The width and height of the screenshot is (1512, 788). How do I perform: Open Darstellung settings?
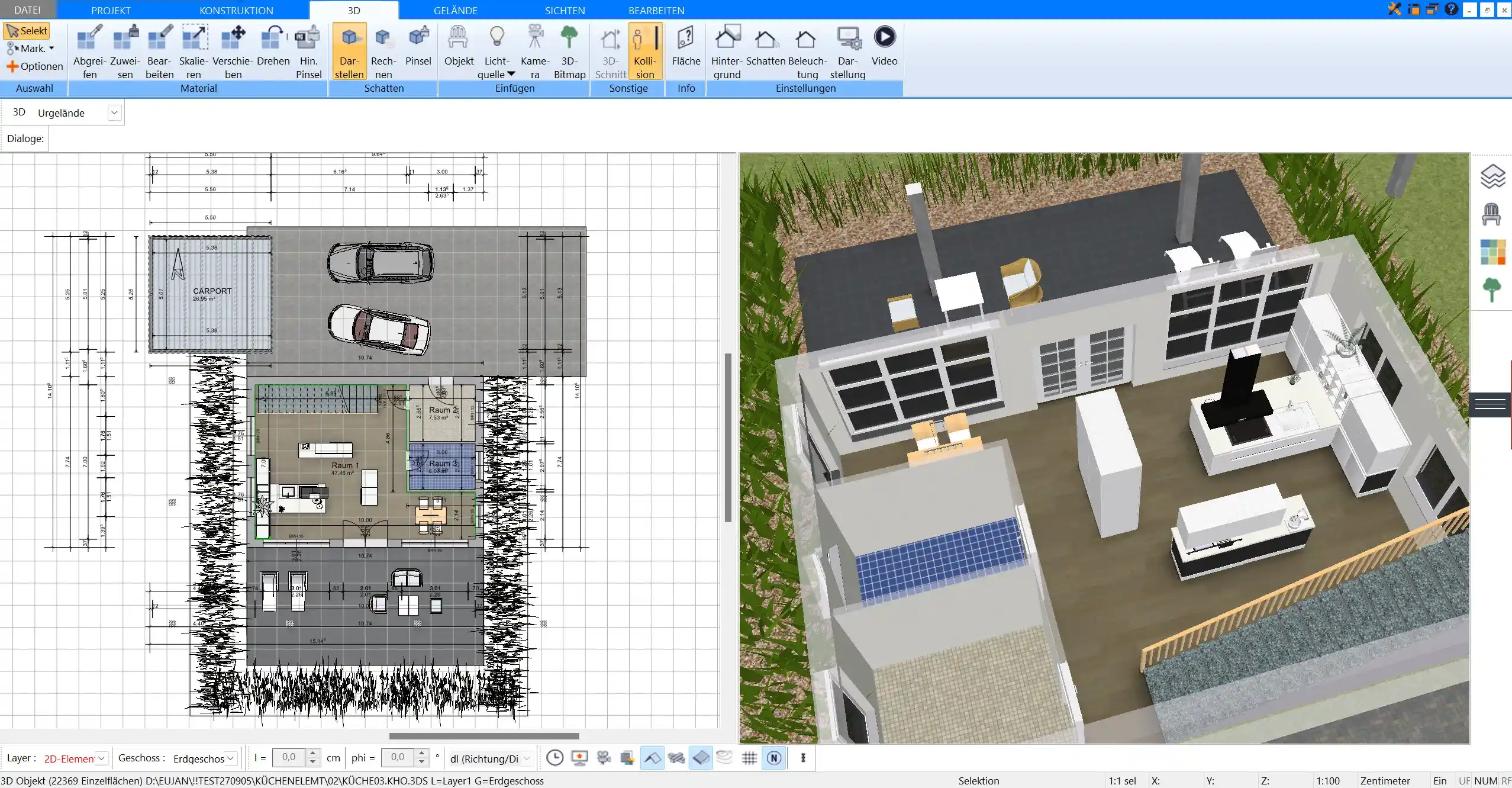tap(847, 52)
